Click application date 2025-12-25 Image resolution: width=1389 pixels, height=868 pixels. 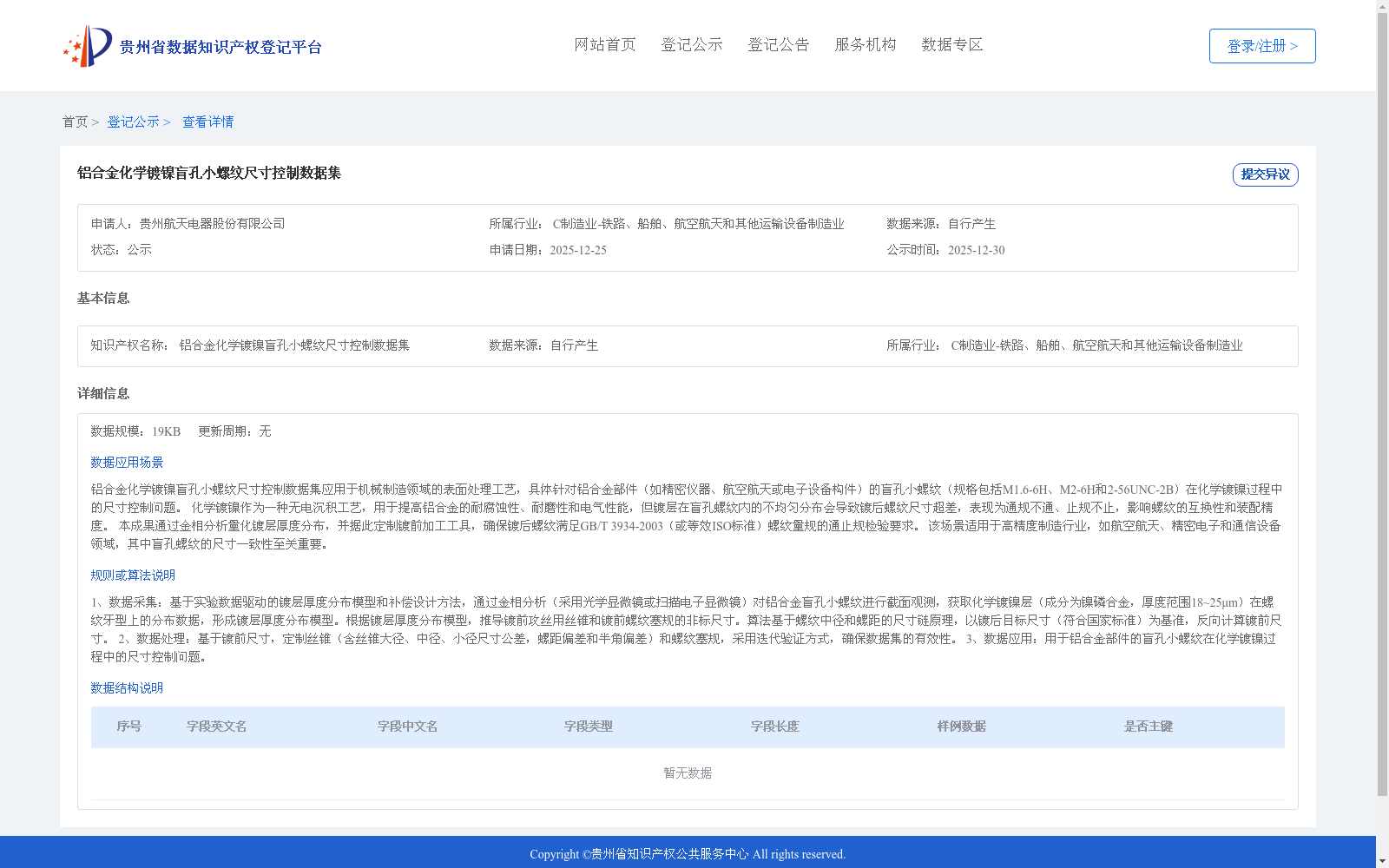click(x=578, y=250)
